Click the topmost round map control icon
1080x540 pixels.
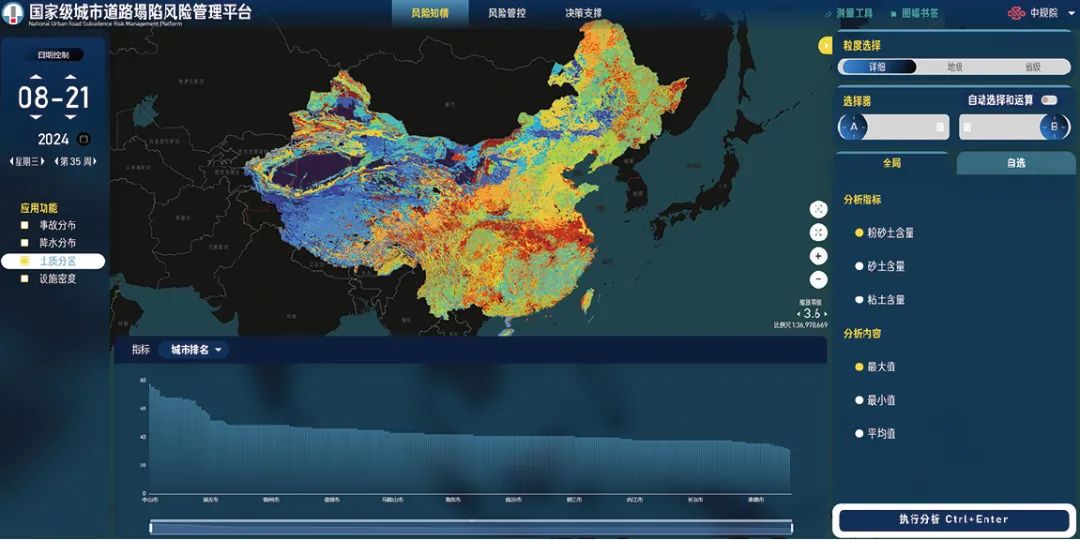[x=818, y=209]
